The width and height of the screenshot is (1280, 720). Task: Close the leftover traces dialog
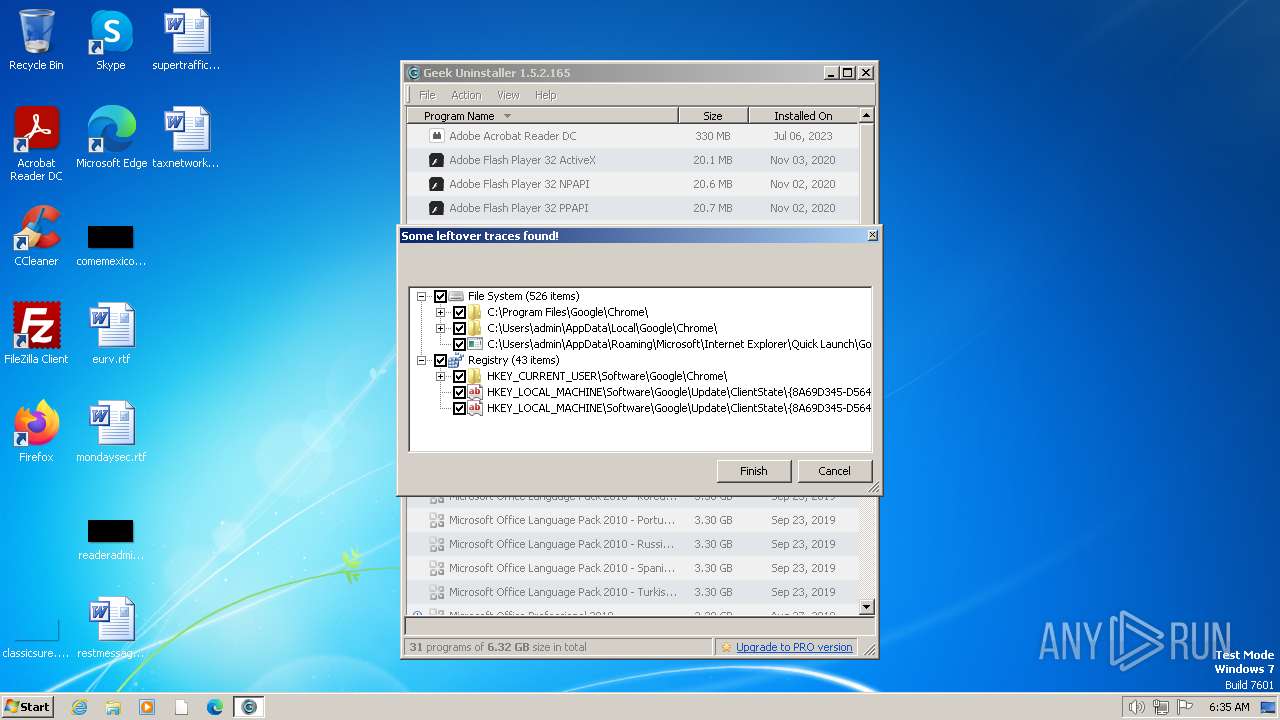click(x=872, y=235)
